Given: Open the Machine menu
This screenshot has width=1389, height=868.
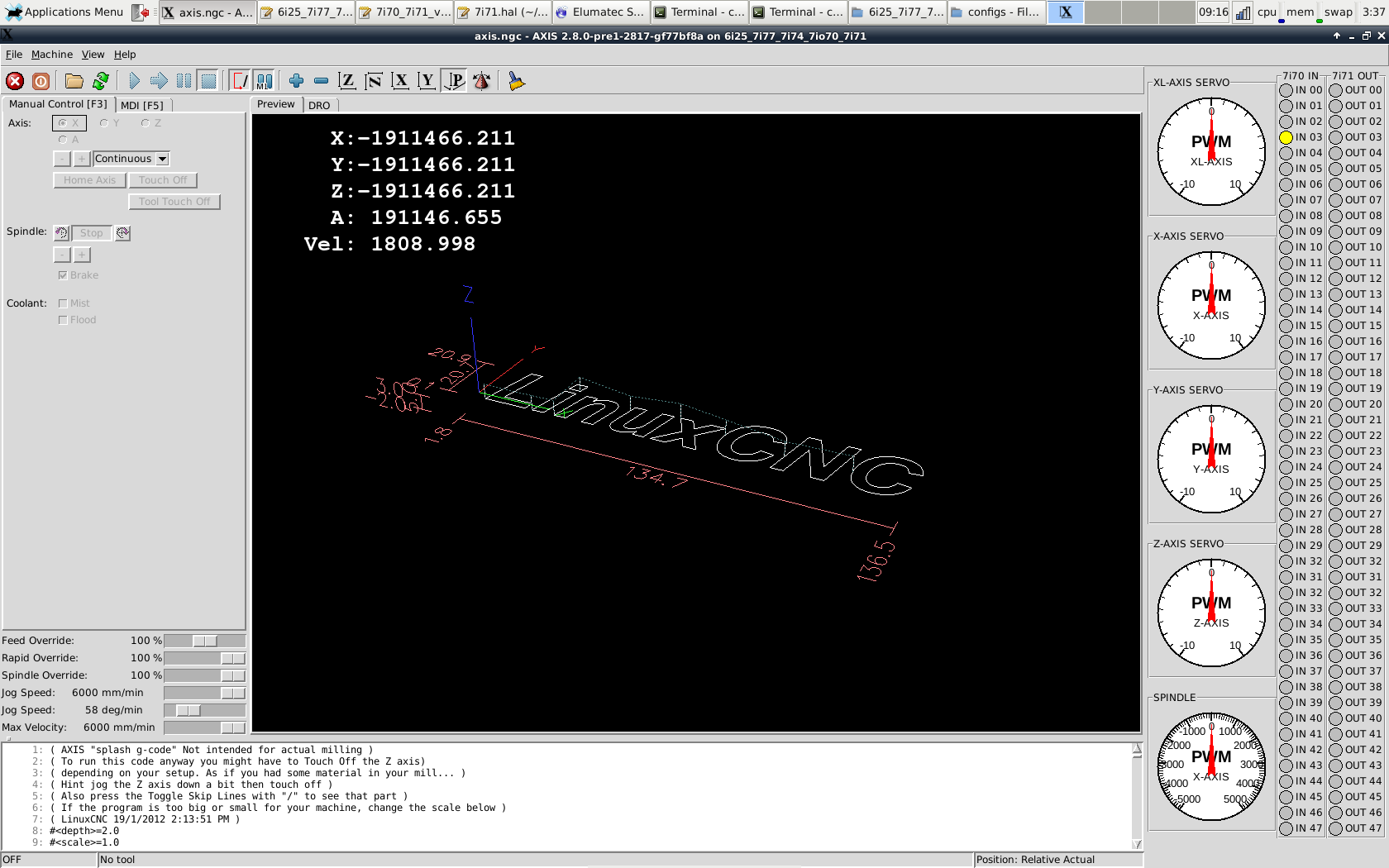Looking at the screenshot, I should pyautogui.click(x=52, y=55).
